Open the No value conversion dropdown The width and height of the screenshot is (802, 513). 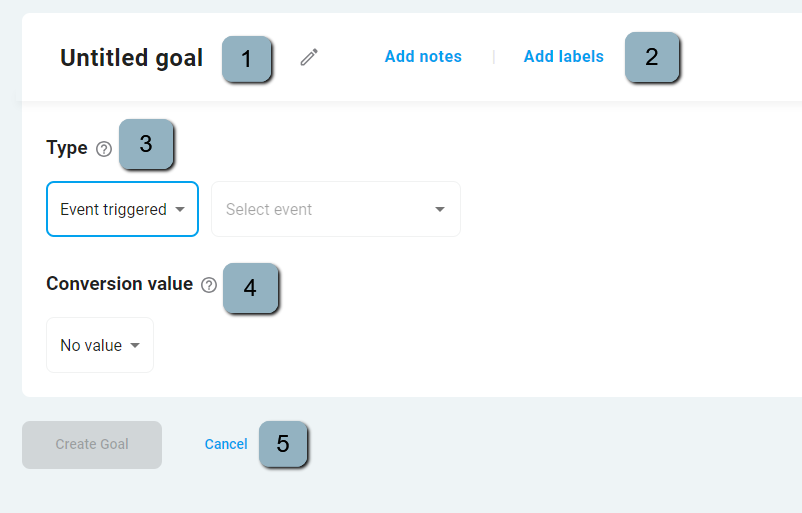click(x=100, y=345)
